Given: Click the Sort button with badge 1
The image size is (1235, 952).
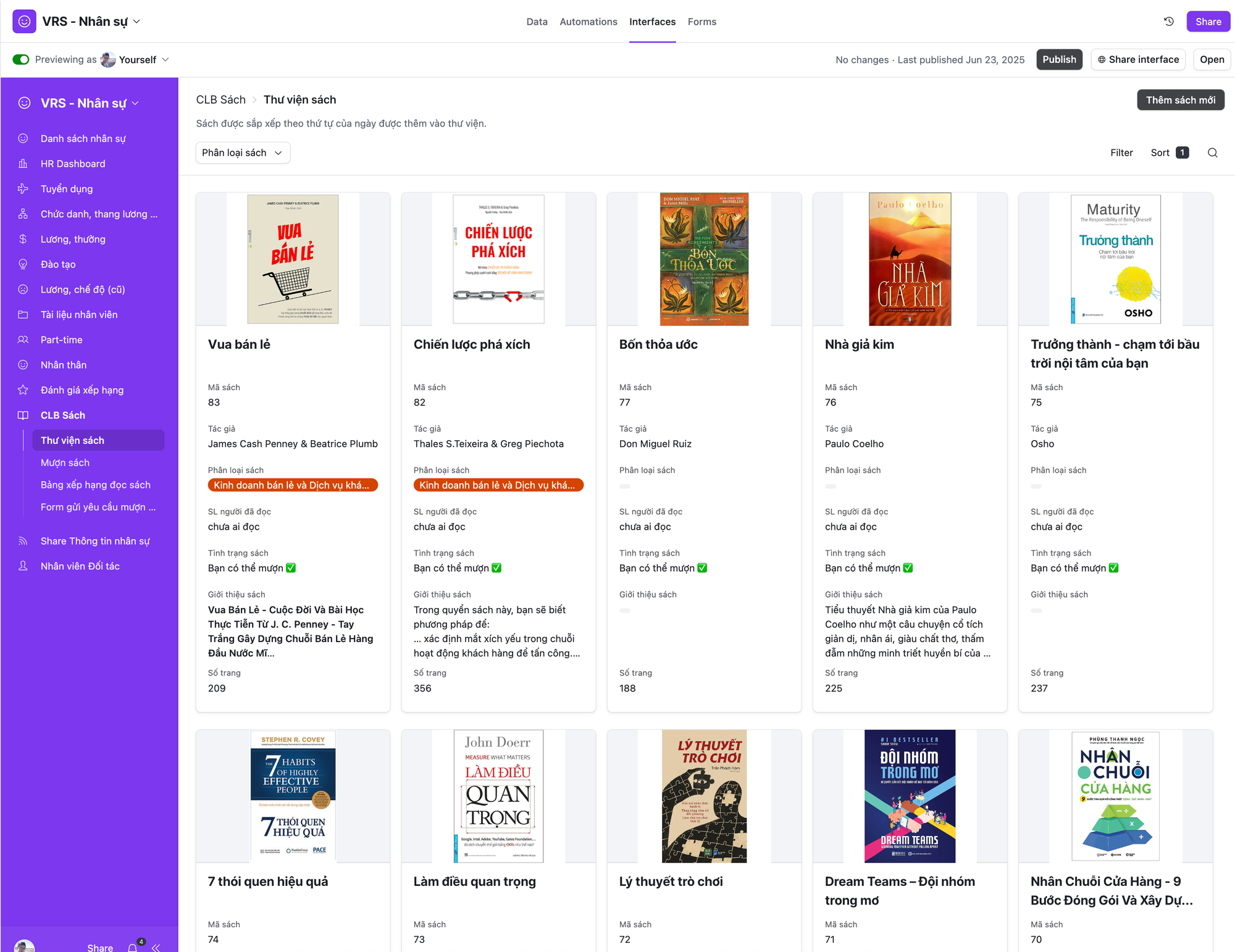Looking at the screenshot, I should (1170, 152).
